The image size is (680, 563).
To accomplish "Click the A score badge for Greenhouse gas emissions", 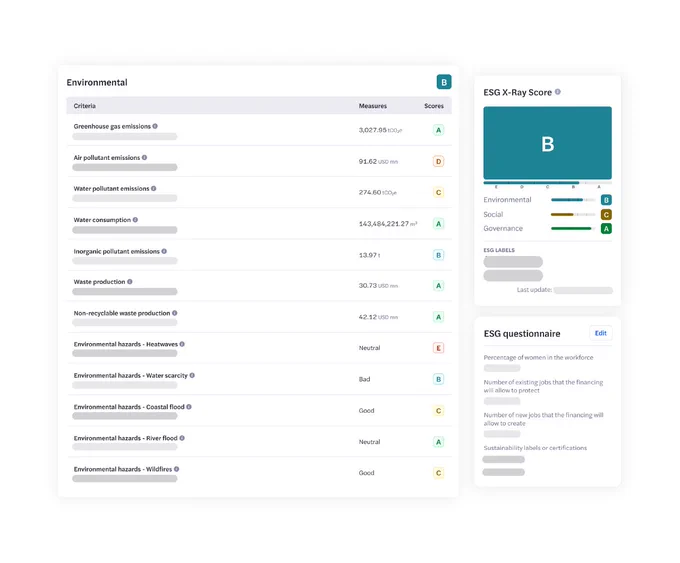I will [438, 130].
